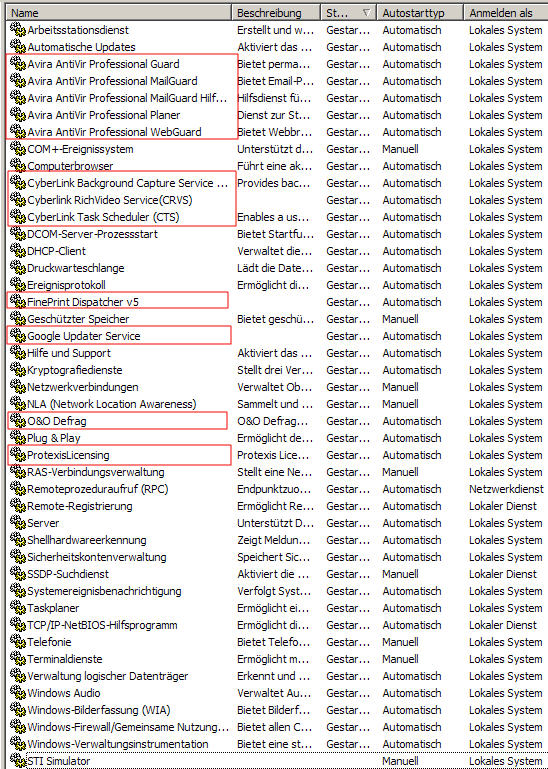Sort by Anmelden als column header
548x769 pixels.
click(506, 13)
